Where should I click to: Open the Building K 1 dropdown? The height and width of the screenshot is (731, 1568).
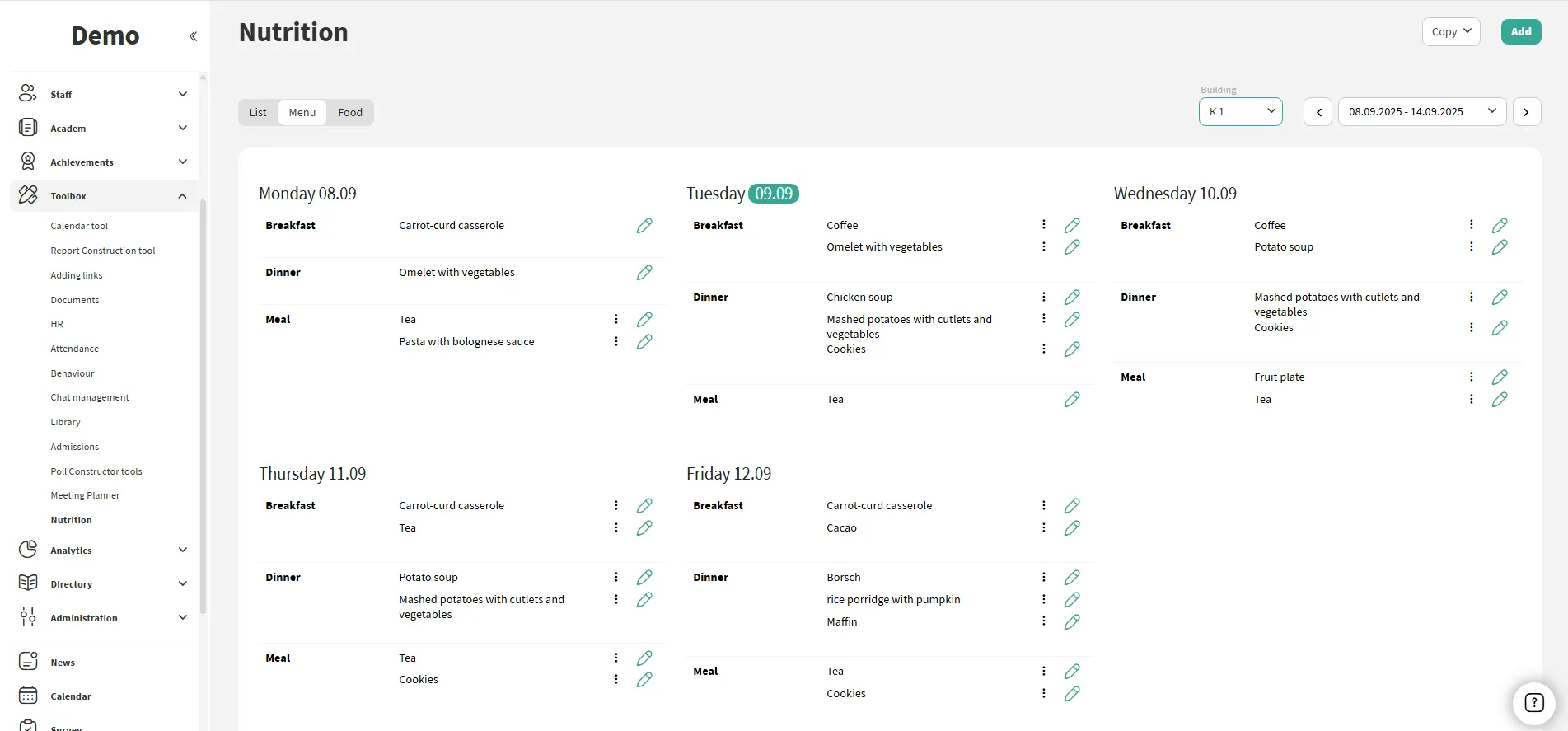coord(1240,112)
